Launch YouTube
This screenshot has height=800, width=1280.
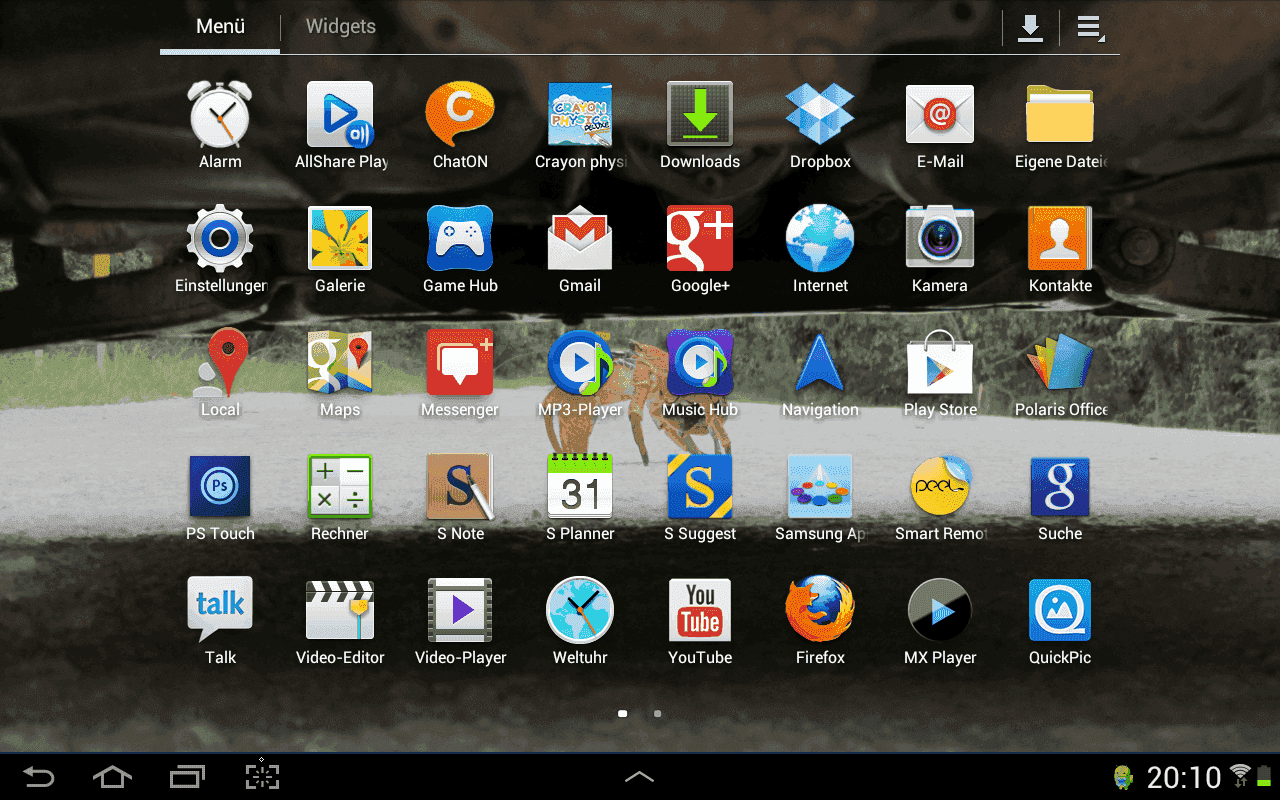click(700, 622)
